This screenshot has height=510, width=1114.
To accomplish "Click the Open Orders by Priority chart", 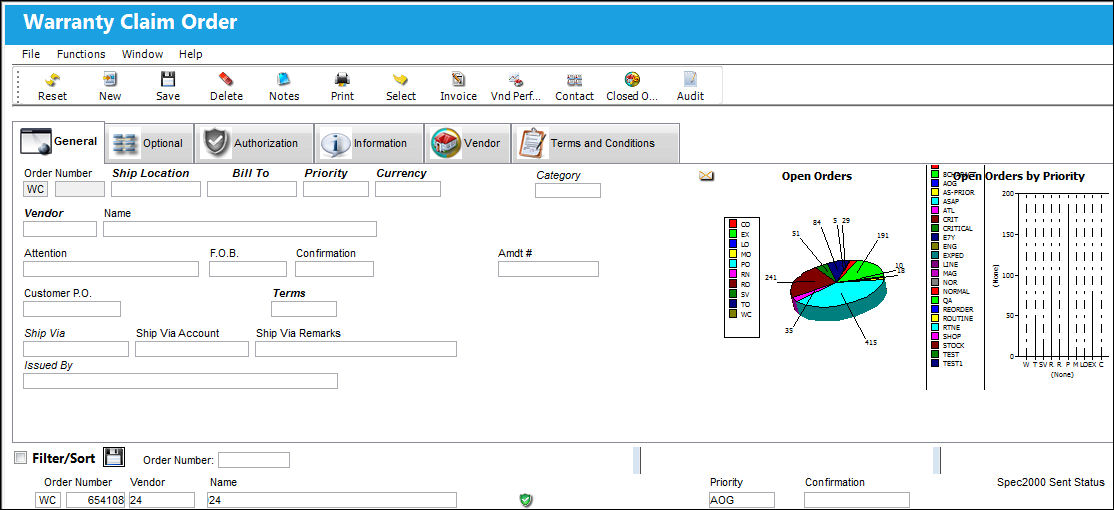I will pos(1062,276).
